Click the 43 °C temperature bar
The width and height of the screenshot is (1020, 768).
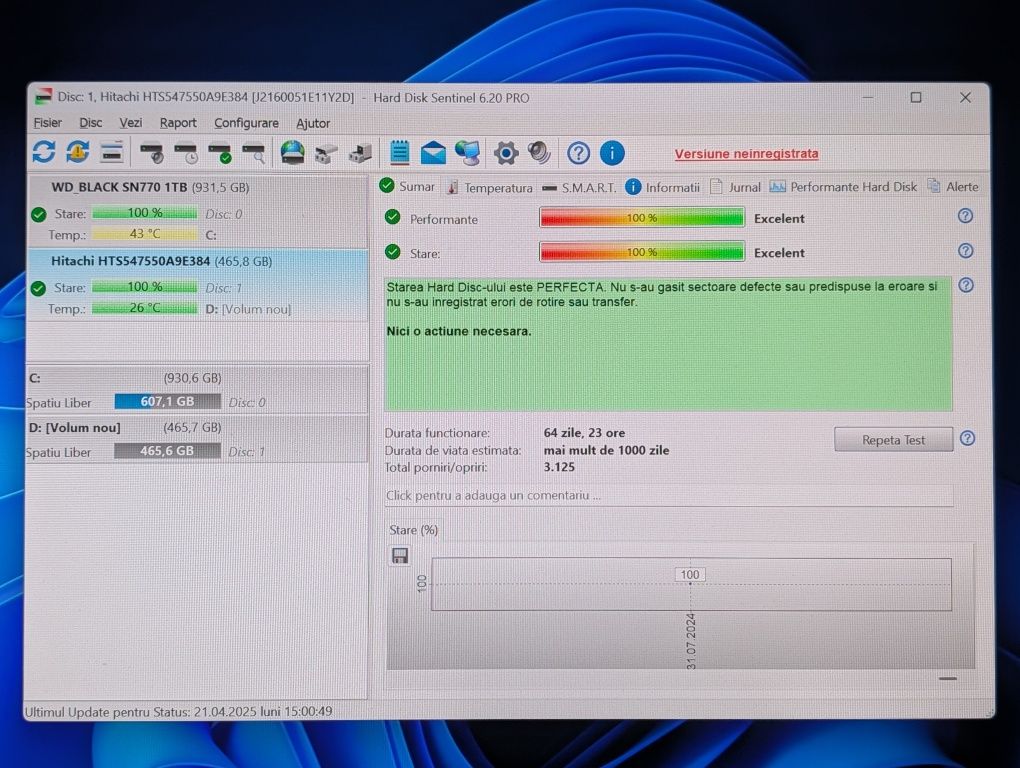[144, 234]
